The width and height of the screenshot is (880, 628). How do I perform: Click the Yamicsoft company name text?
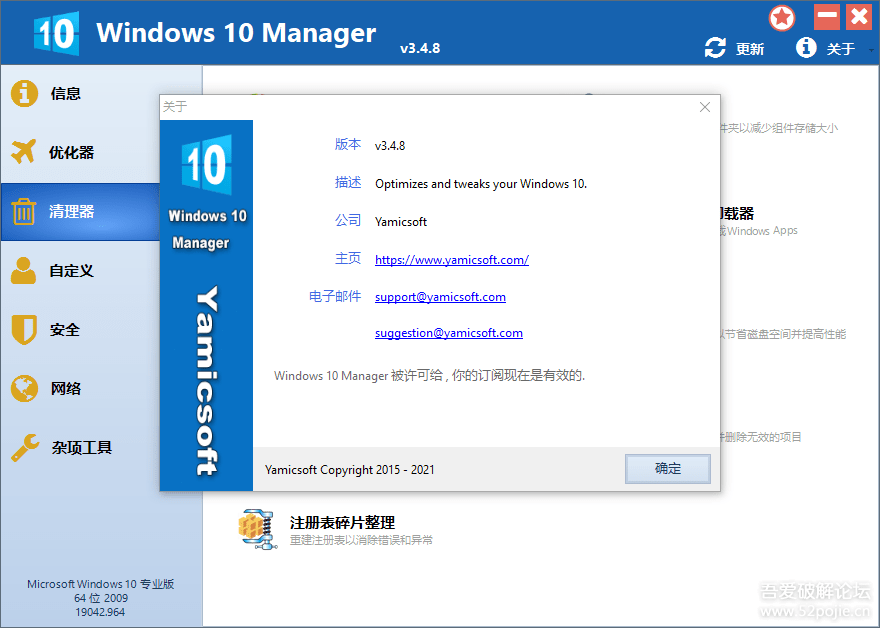(401, 222)
